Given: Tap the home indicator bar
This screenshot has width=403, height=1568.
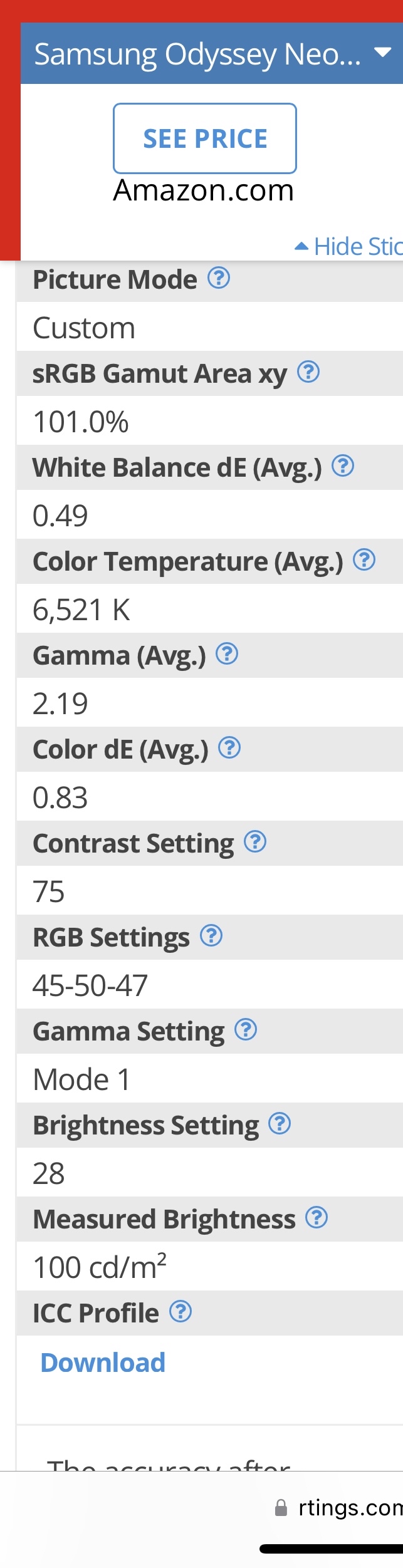Looking at the screenshot, I should point(332,1549).
